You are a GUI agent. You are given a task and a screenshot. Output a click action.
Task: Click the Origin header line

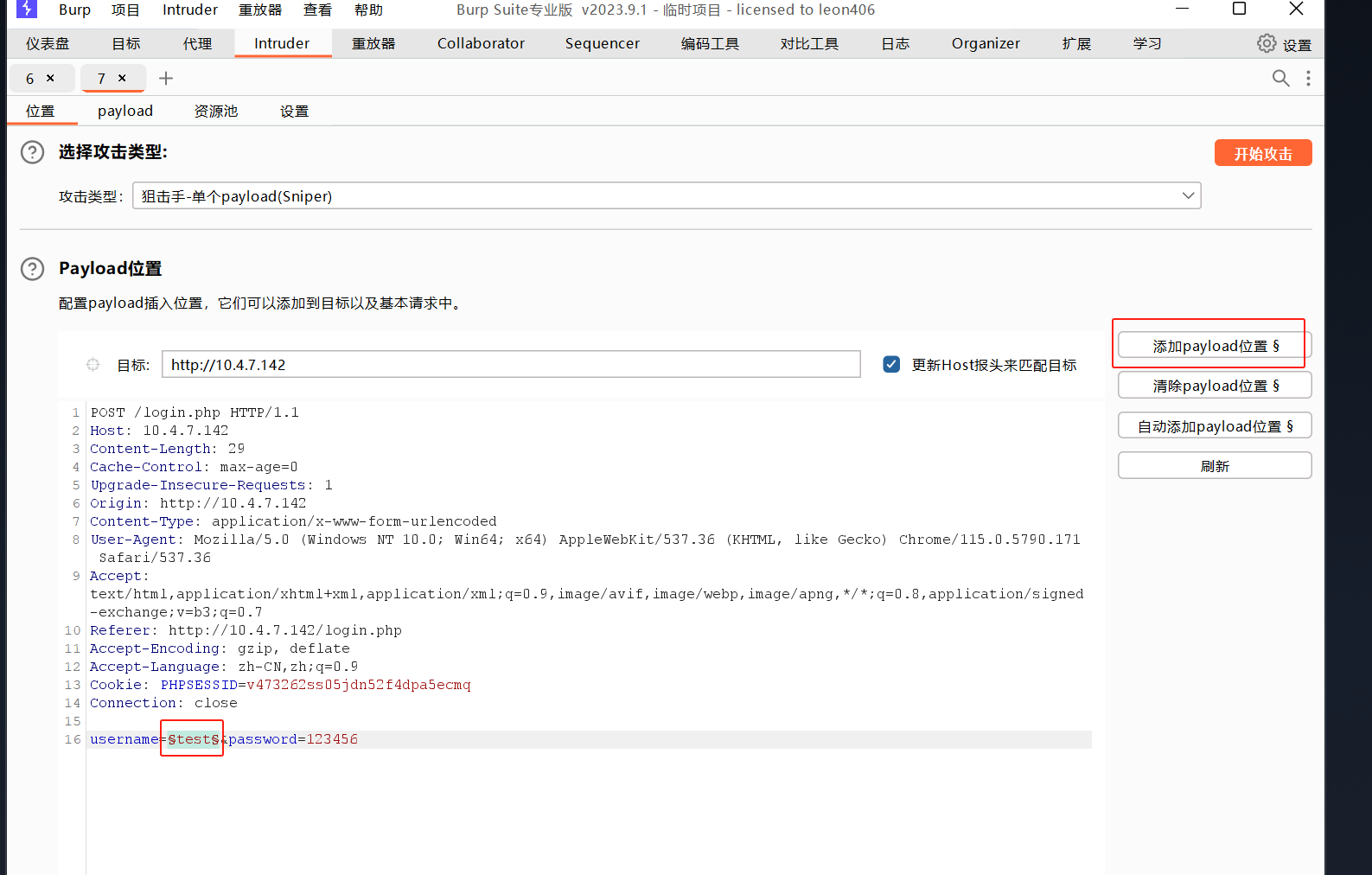click(199, 503)
